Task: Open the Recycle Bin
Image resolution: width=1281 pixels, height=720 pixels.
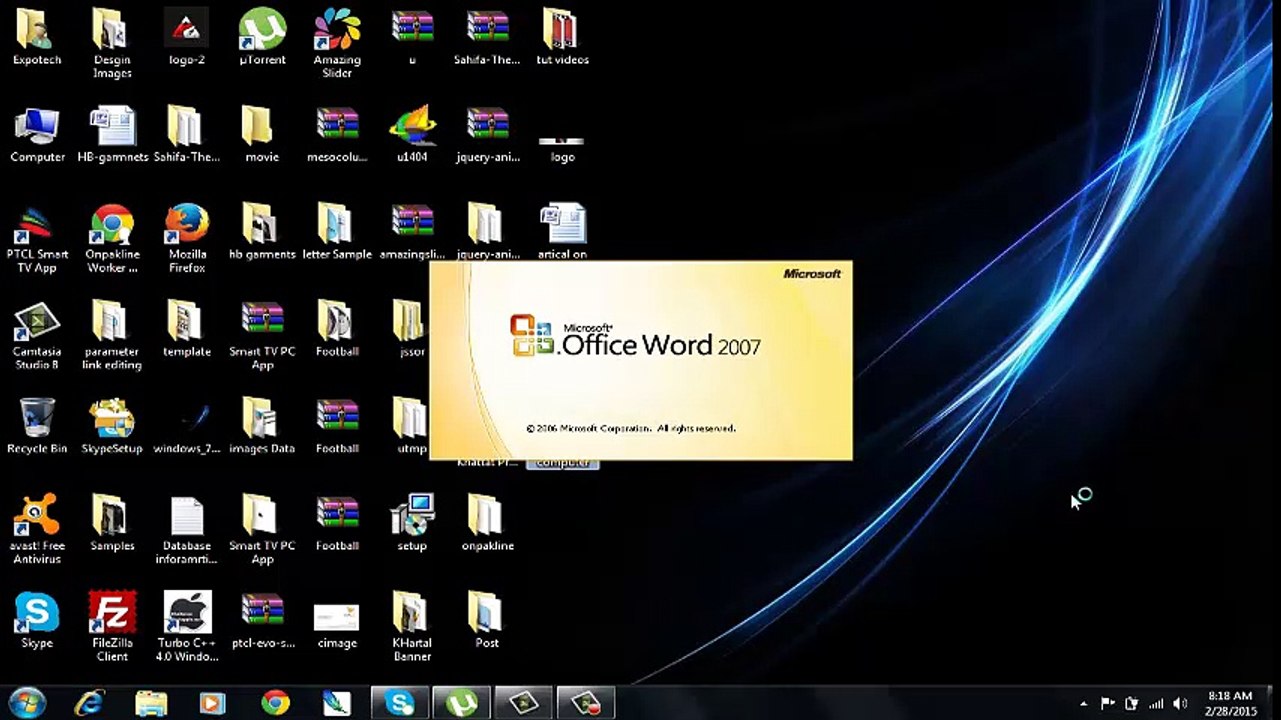Action: point(37,426)
